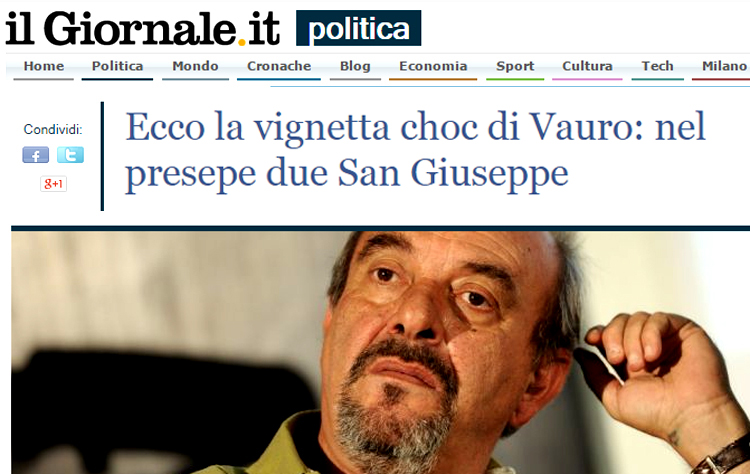The width and height of the screenshot is (750, 474).
Task: Click the orange dot in the logo
Action: tap(242, 42)
